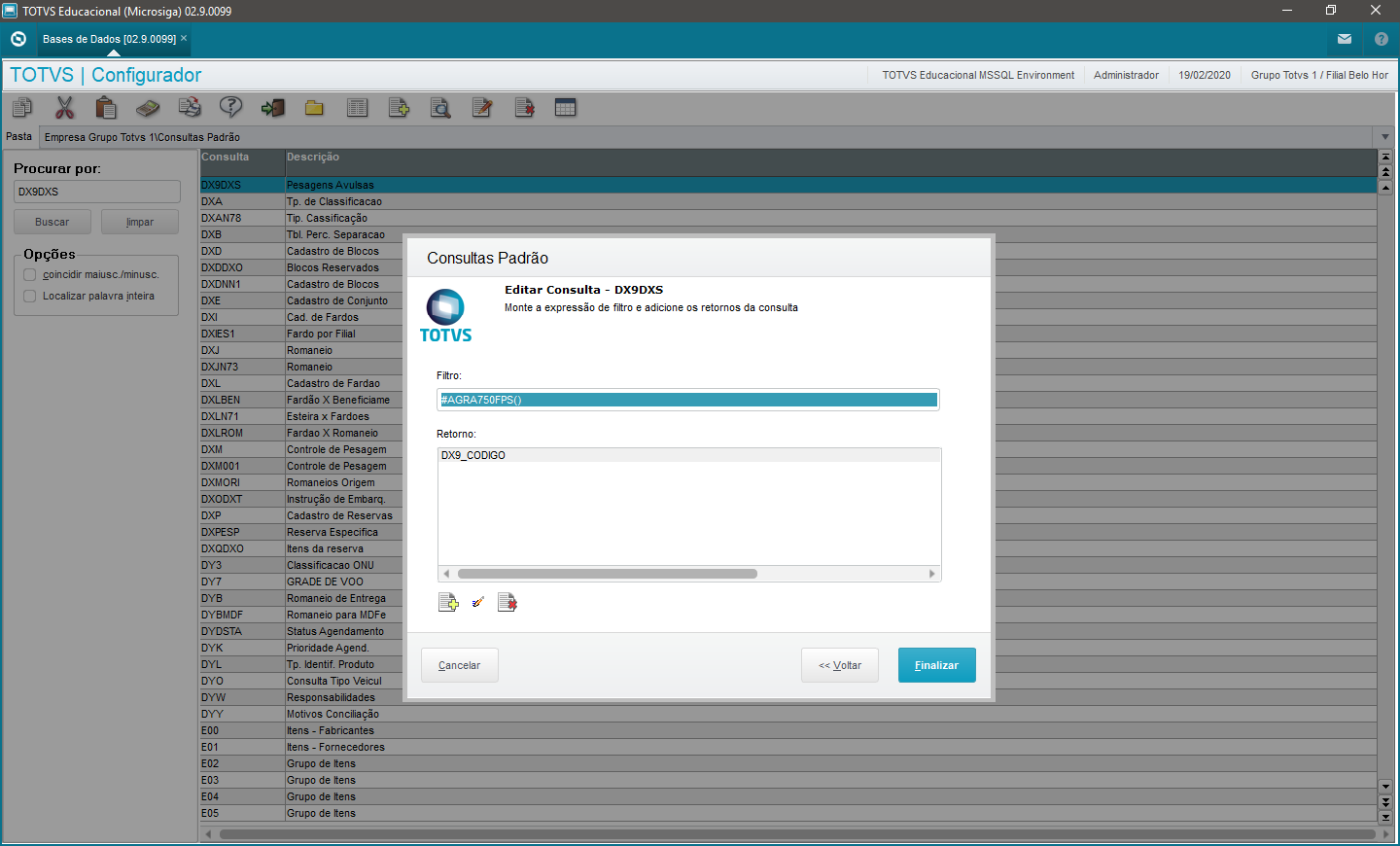Select the DXLBEN row in the grid
The width and height of the screenshot is (1400, 846).
[787, 400]
